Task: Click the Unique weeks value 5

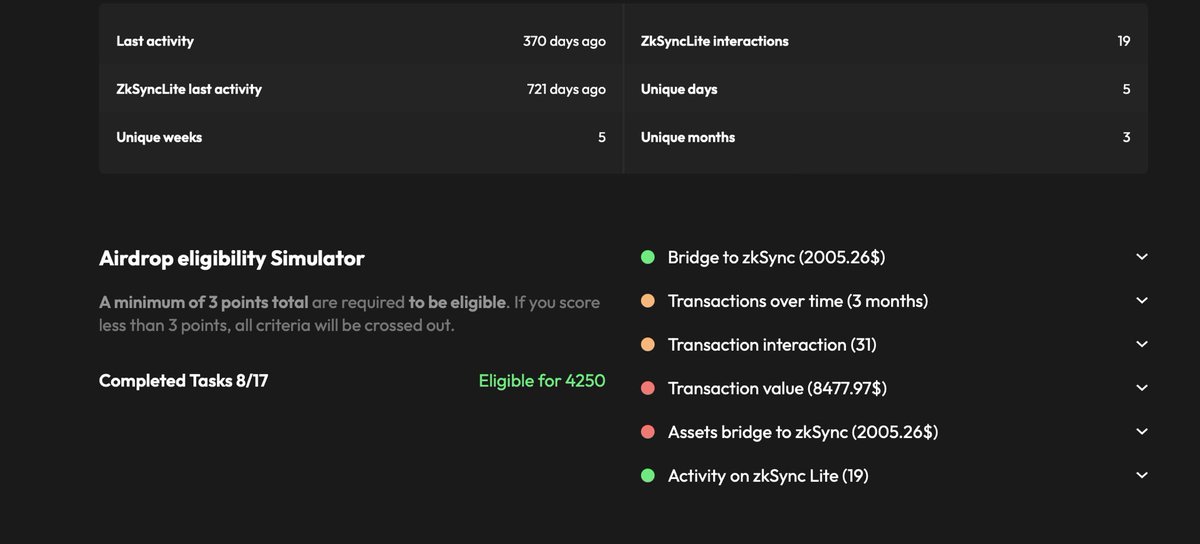Action: [602, 137]
